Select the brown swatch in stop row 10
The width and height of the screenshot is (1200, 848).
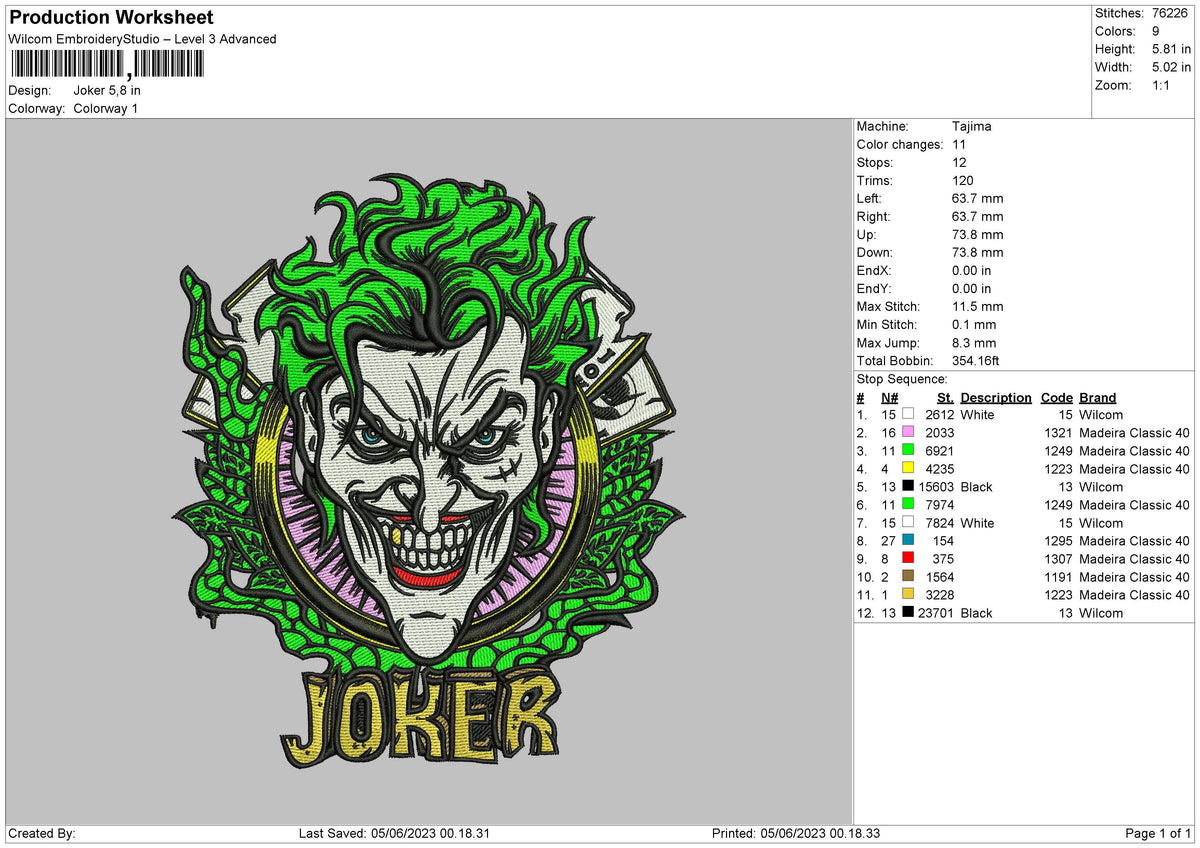pos(908,576)
